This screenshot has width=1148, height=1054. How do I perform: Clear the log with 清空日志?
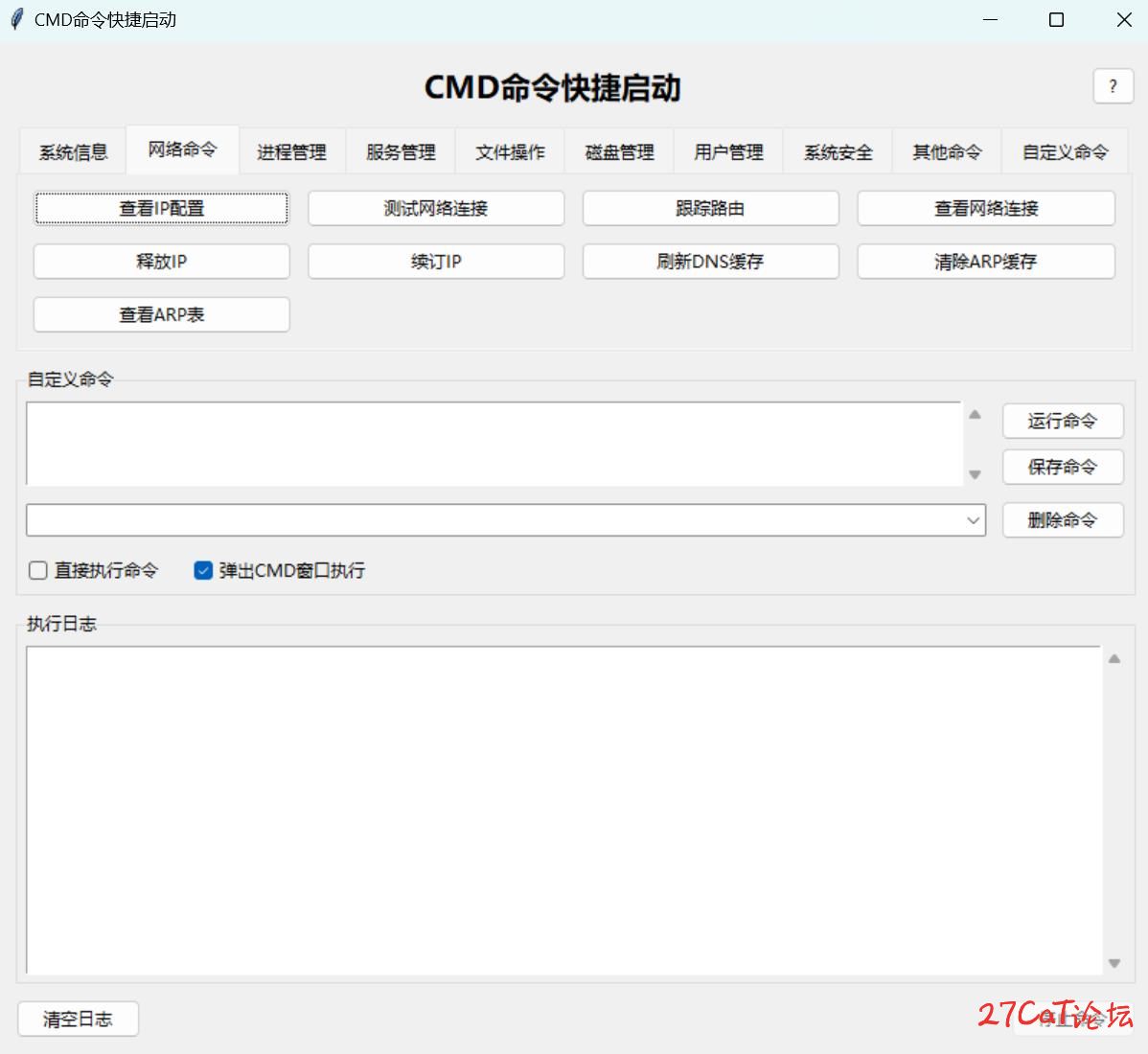click(x=78, y=1019)
